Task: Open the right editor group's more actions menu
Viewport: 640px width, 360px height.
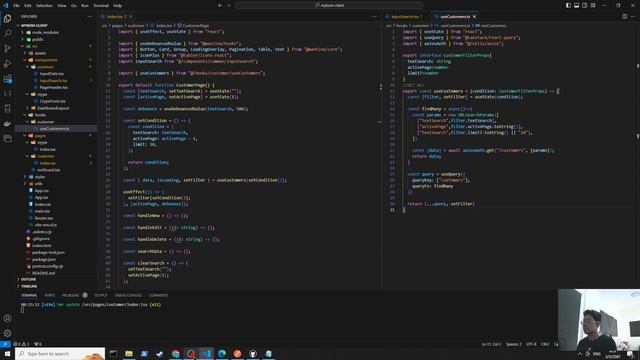Action: point(633,17)
